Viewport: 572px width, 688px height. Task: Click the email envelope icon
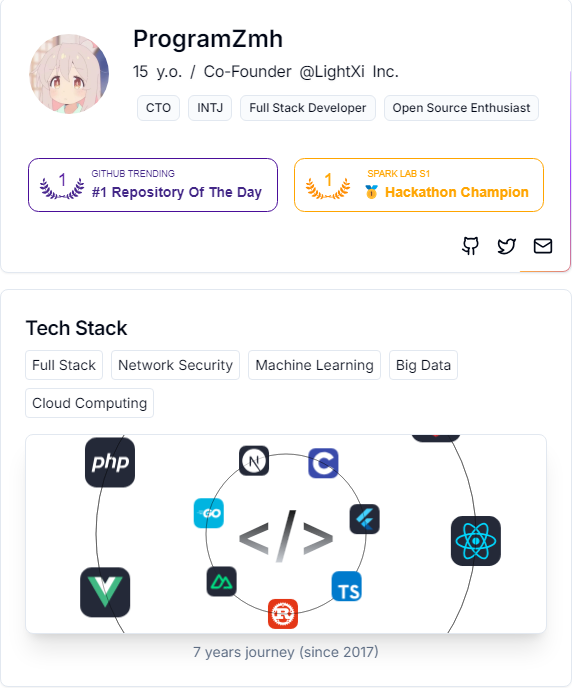[543, 246]
